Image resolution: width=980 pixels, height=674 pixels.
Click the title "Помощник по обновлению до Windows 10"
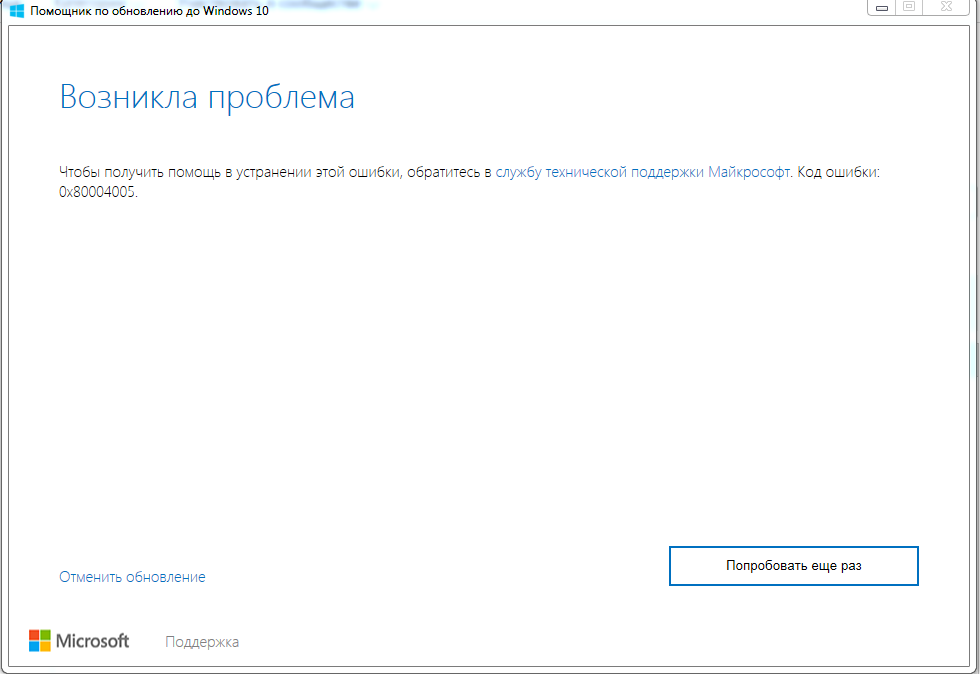click(x=149, y=11)
